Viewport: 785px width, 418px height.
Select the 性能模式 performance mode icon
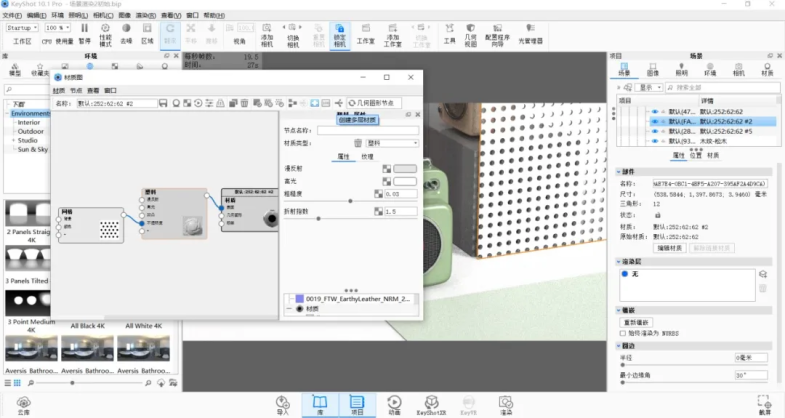click(105, 33)
